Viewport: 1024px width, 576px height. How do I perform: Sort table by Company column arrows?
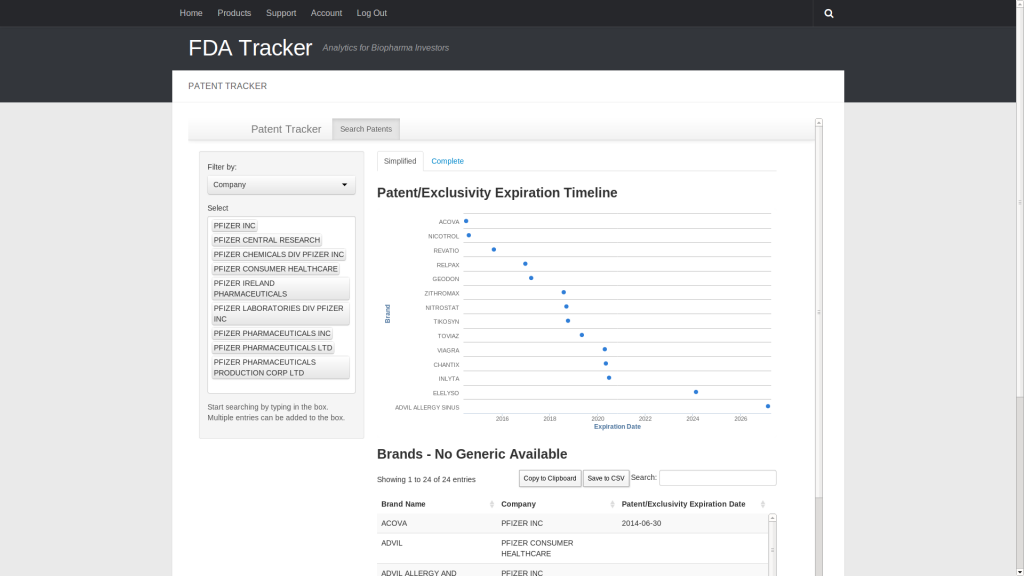coord(612,504)
